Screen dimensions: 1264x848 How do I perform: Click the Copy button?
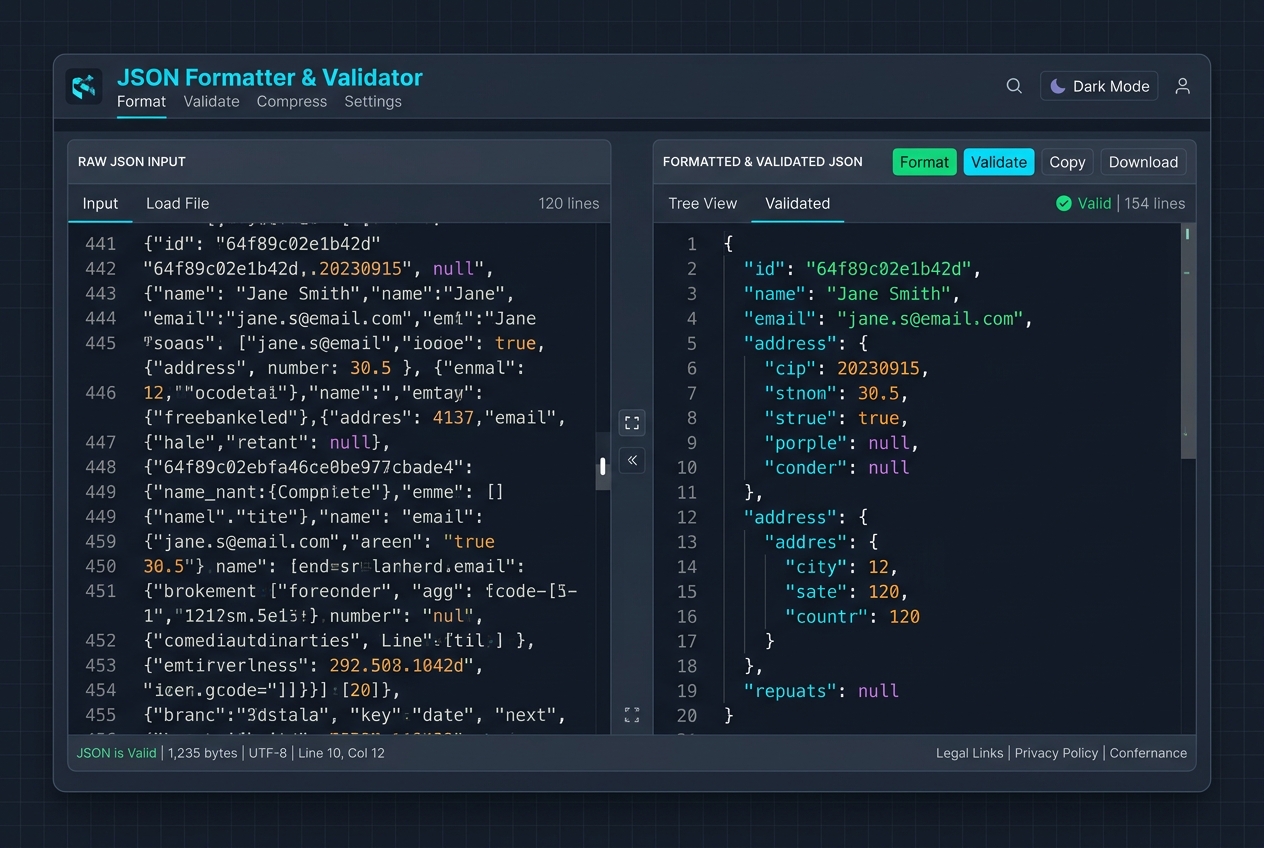(x=1067, y=162)
